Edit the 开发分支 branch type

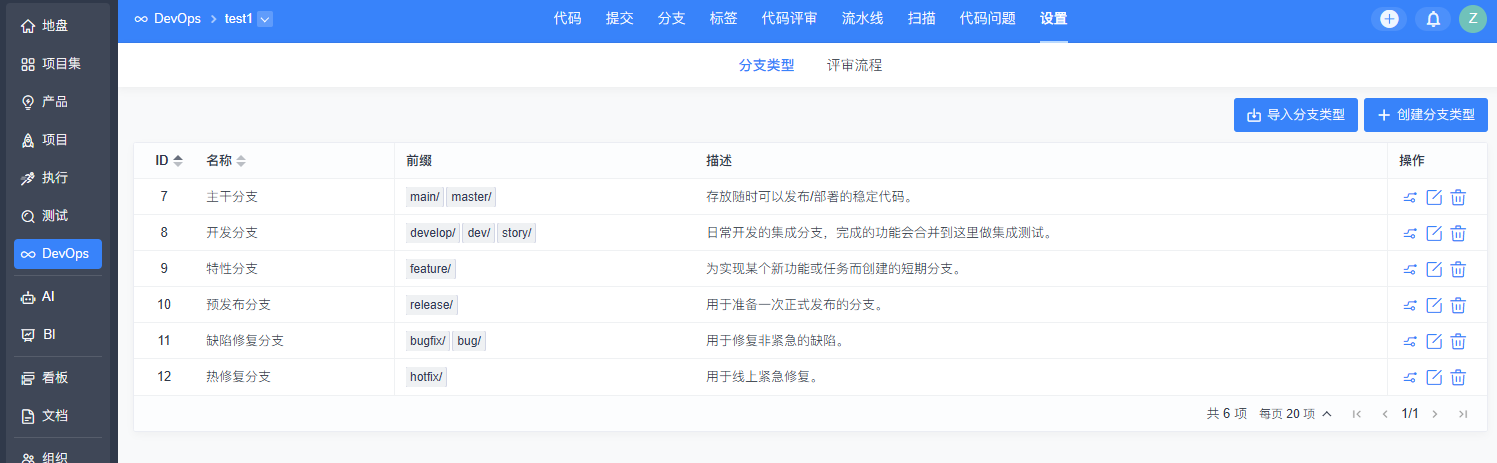1434,233
